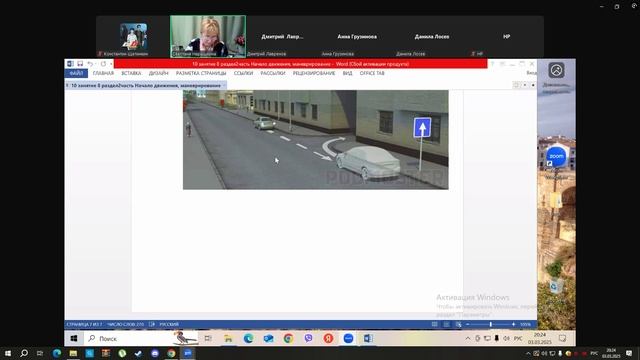Click the volume icon in shared screen tray
The image size is (640, 360).
(x=507, y=338)
